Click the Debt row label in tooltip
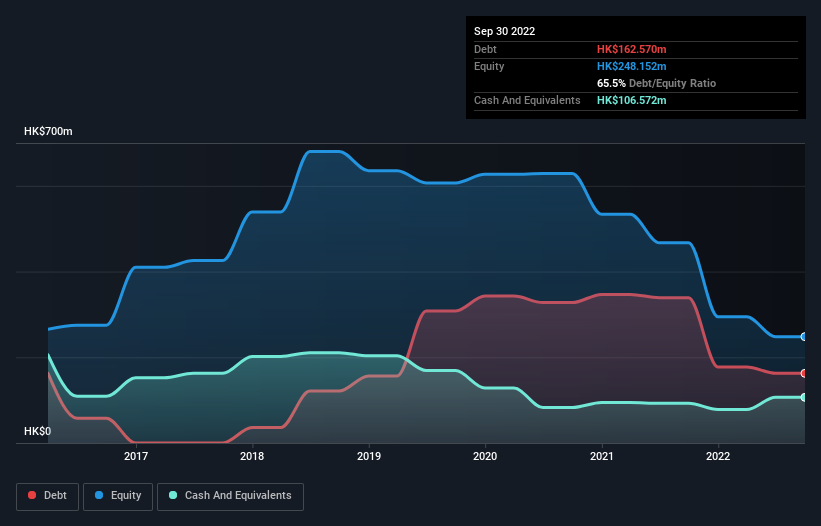 point(485,49)
